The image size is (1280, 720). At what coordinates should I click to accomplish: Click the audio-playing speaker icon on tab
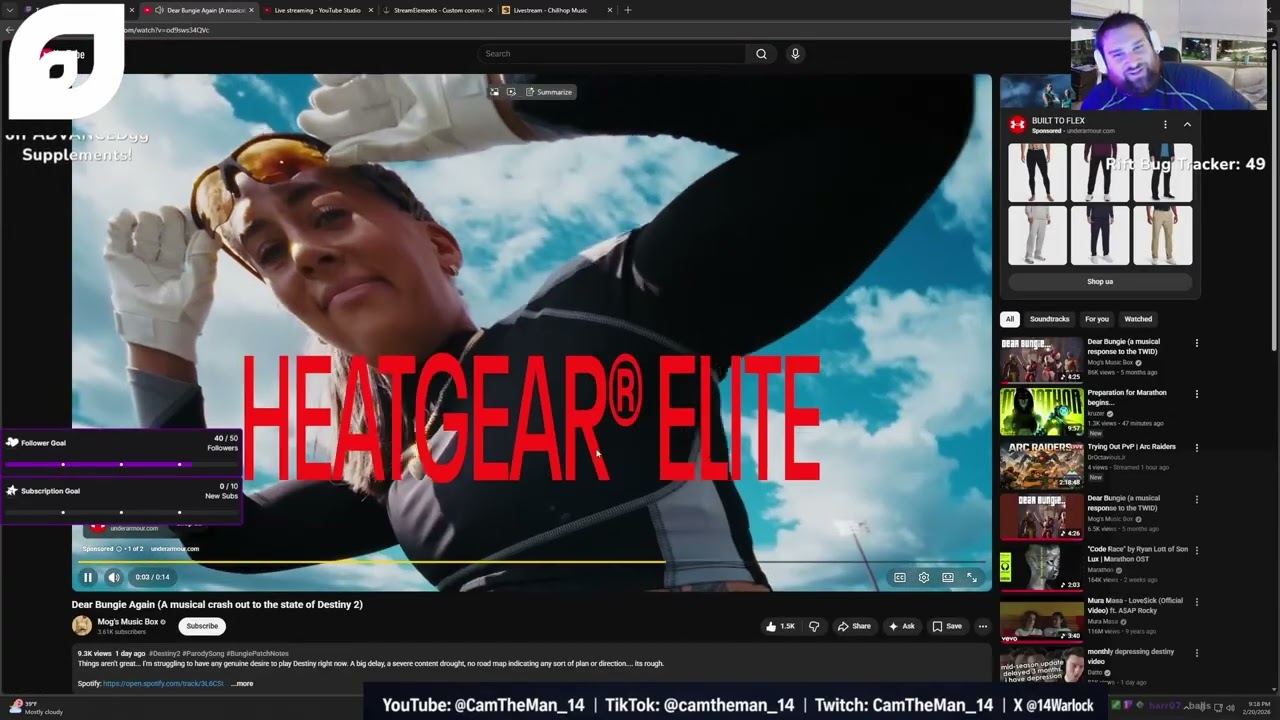(x=159, y=10)
